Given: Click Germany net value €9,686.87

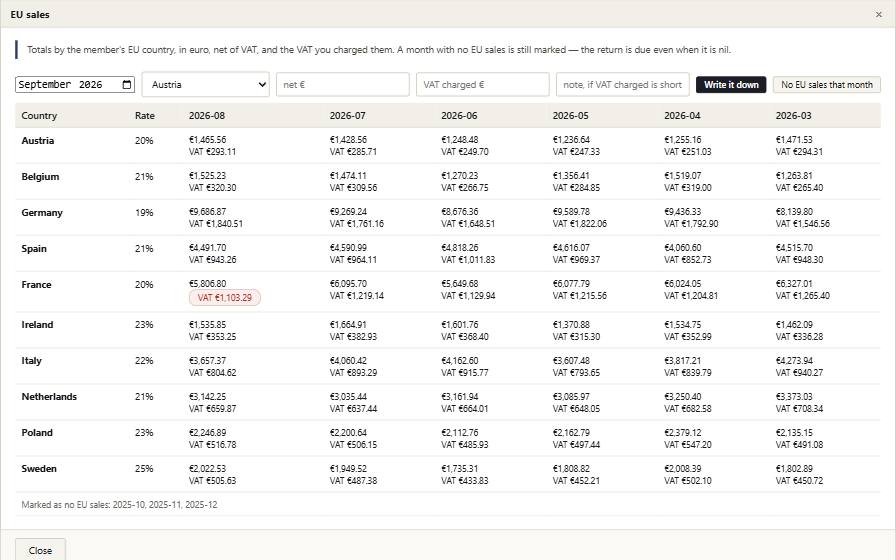Looking at the screenshot, I should 207,211.
